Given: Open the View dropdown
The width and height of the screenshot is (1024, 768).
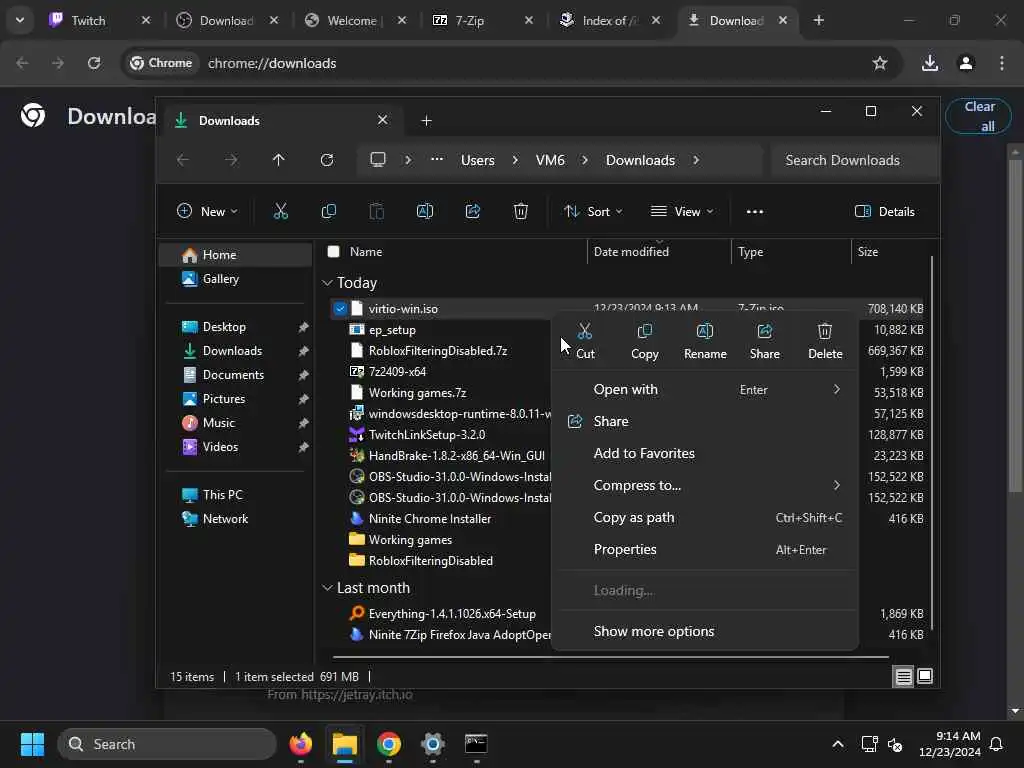Looking at the screenshot, I should 682,212.
